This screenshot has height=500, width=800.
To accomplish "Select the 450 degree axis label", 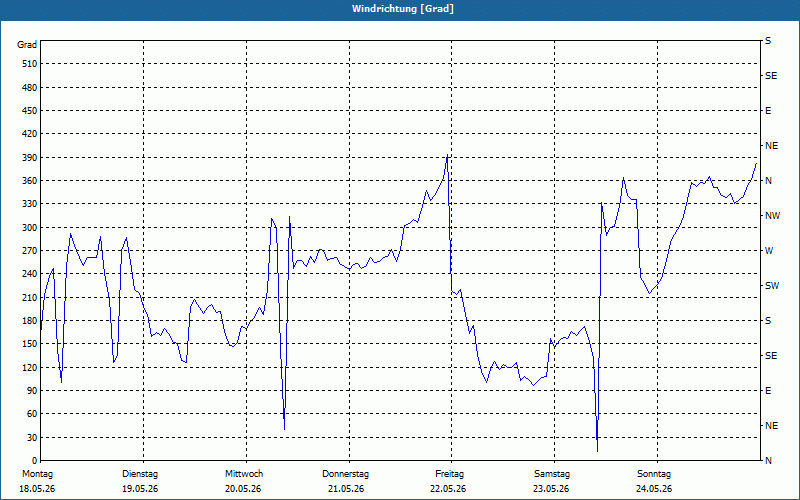I will click(x=30, y=111).
